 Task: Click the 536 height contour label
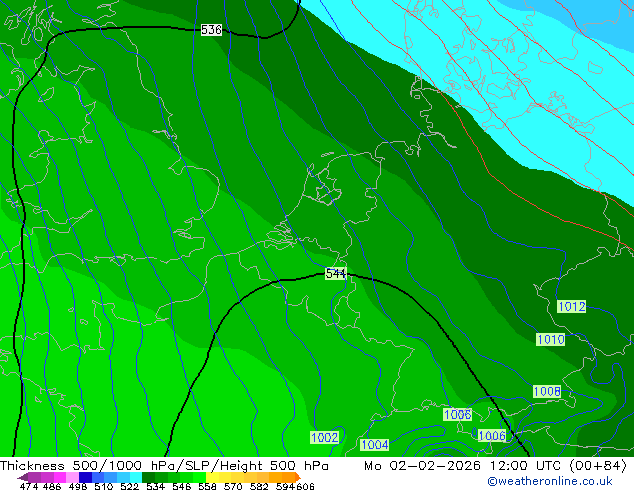pos(211,30)
